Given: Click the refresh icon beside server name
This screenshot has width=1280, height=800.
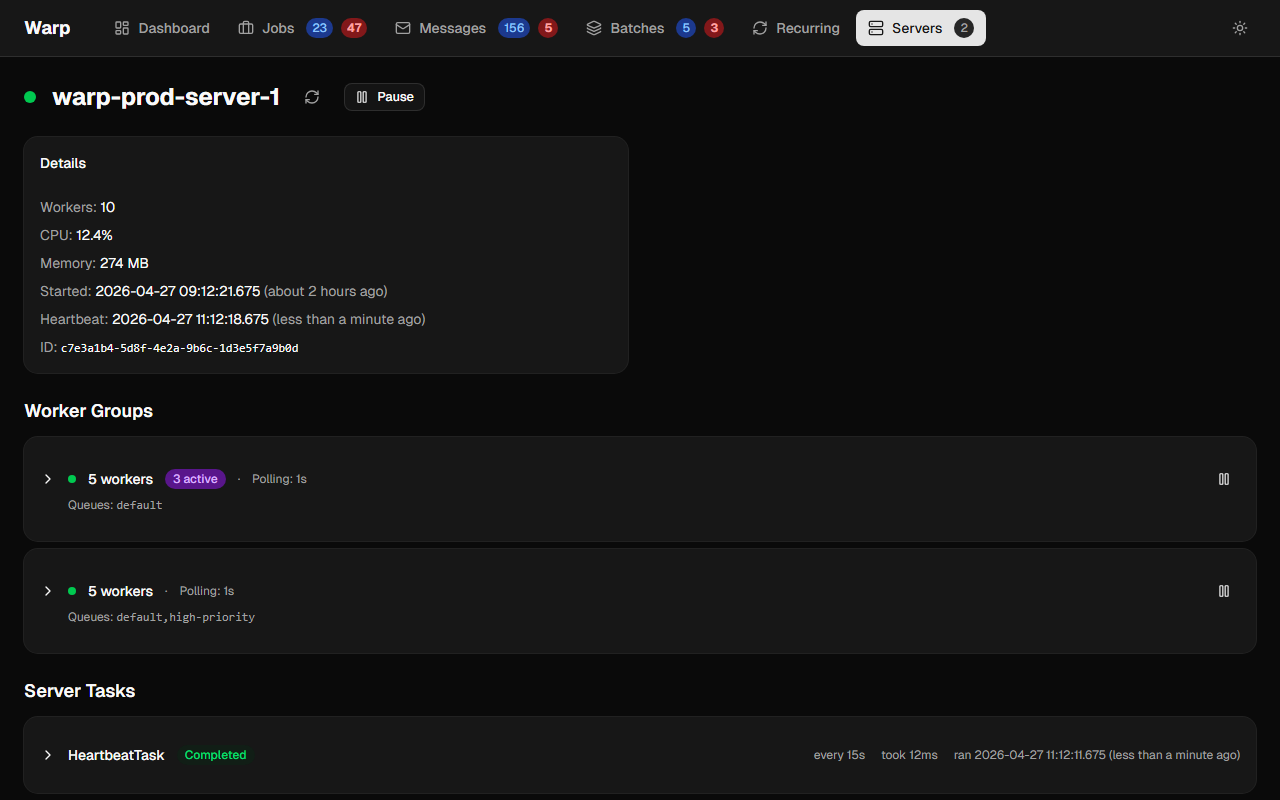Looking at the screenshot, I should [312, 97].
